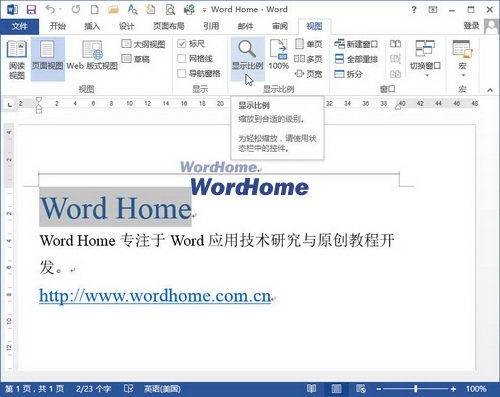Click the ruler tab selector L icon
500x397 pixels.
[x=10, y=105]
